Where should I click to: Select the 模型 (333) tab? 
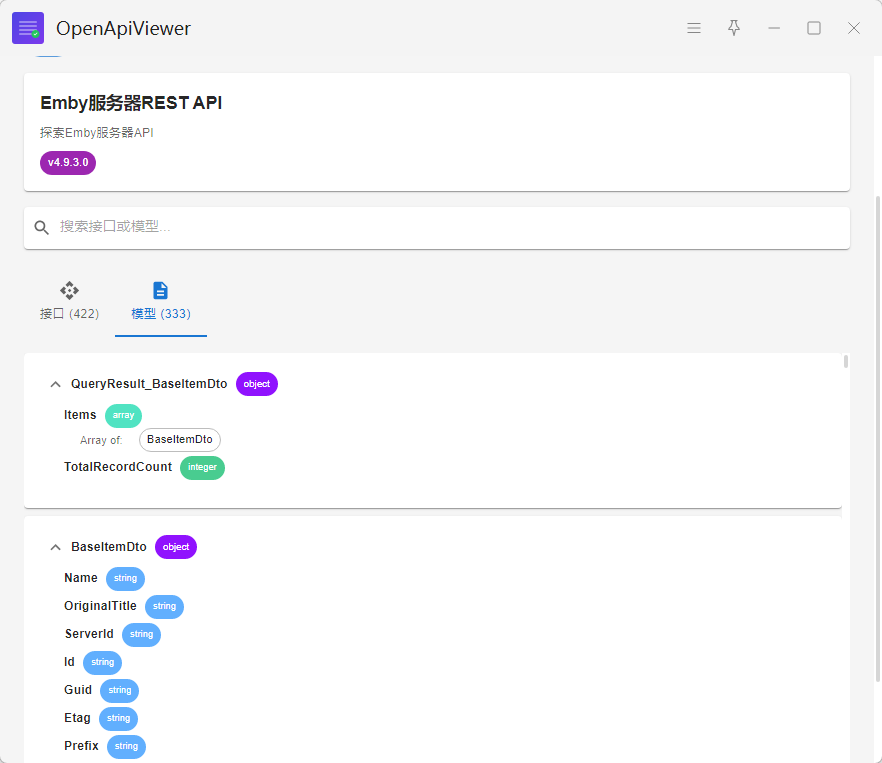point(161,313)
